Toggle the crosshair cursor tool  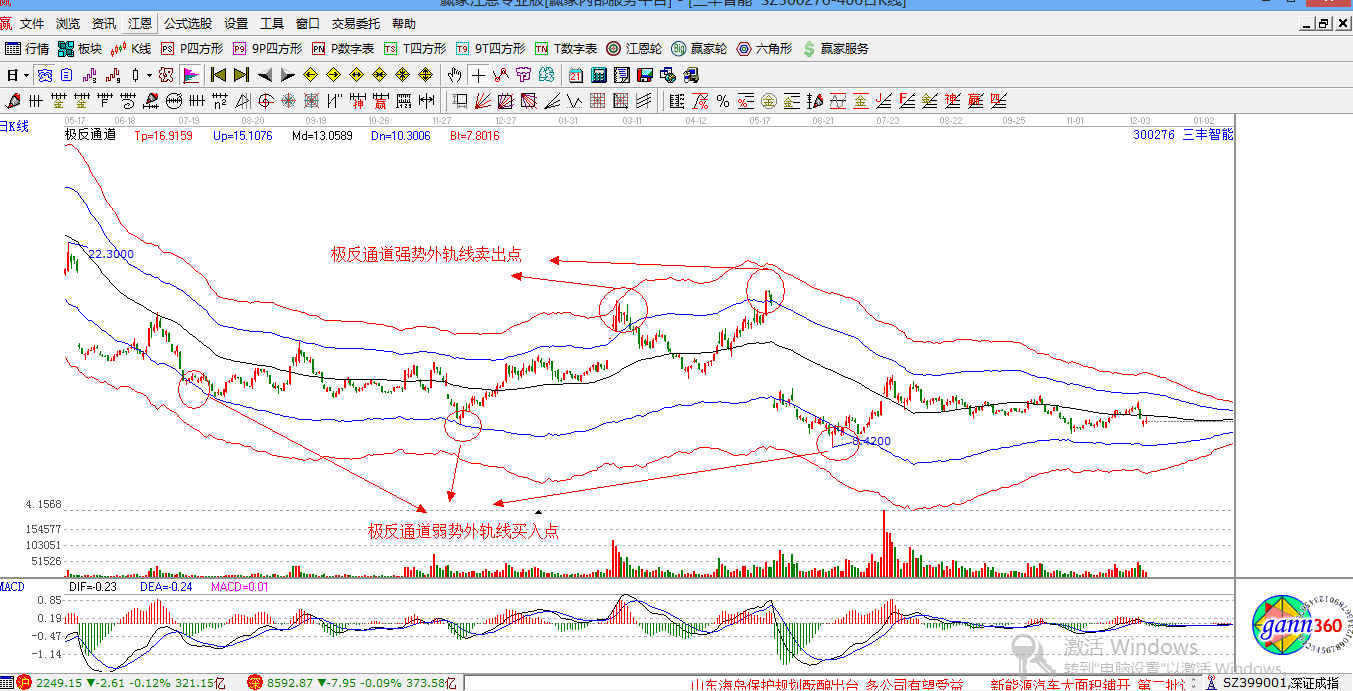(479, 75)
